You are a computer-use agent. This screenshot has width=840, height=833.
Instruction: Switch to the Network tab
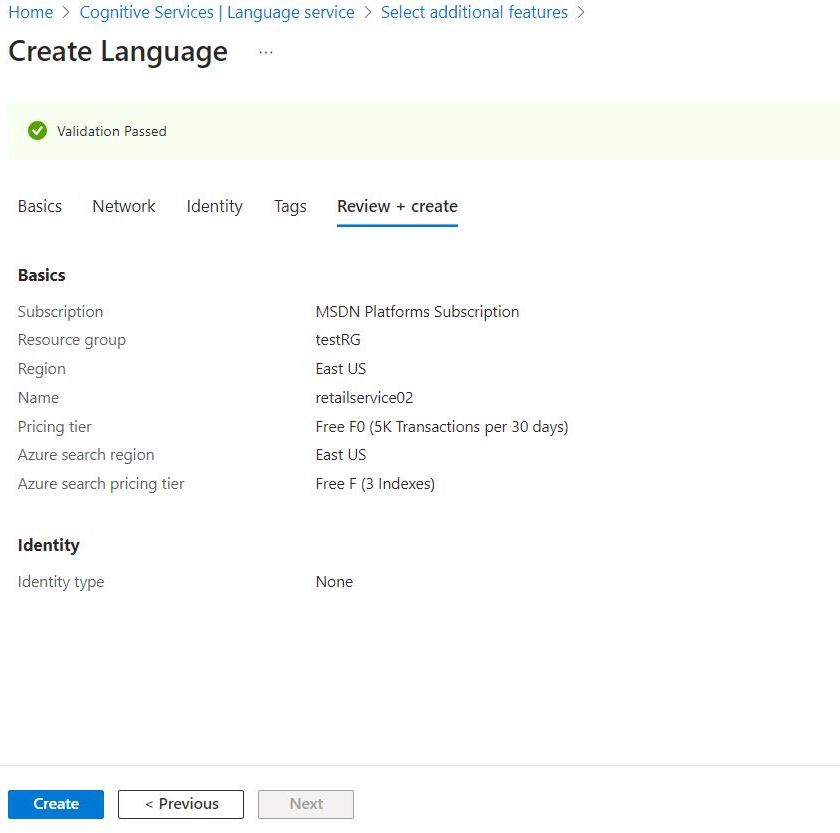point(123,206)
